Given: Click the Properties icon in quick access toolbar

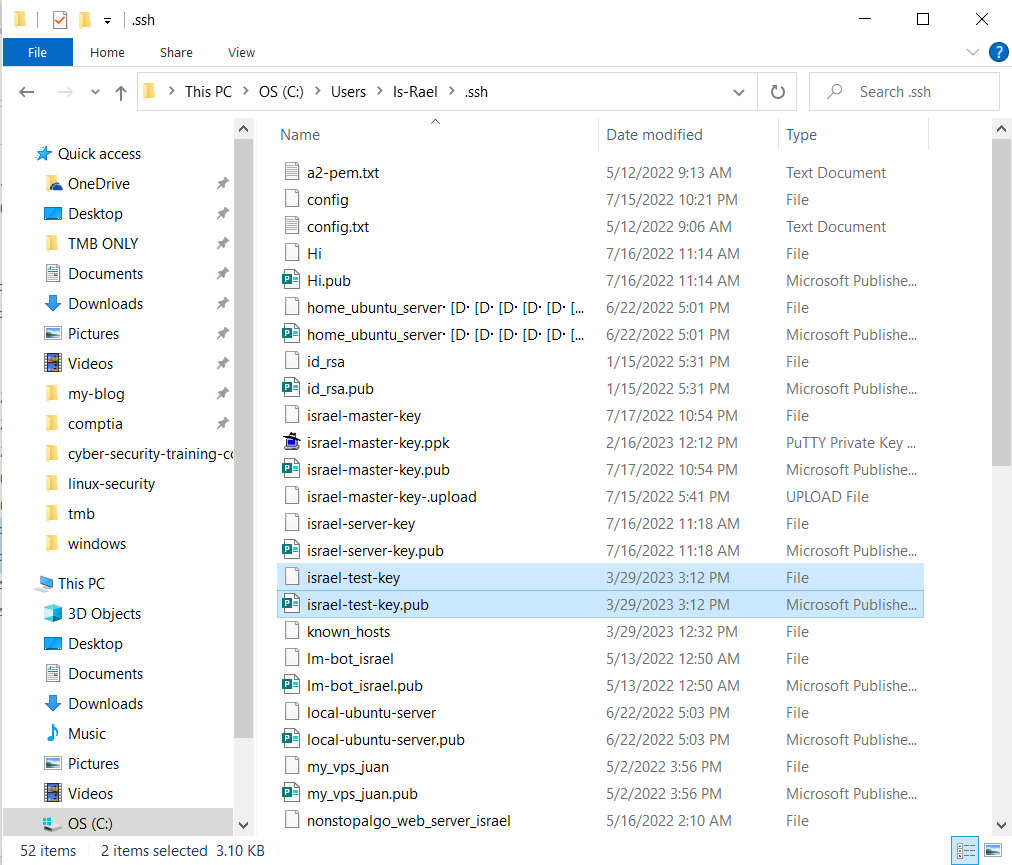Looking at the screenshot, I should [x=59, y=19].
